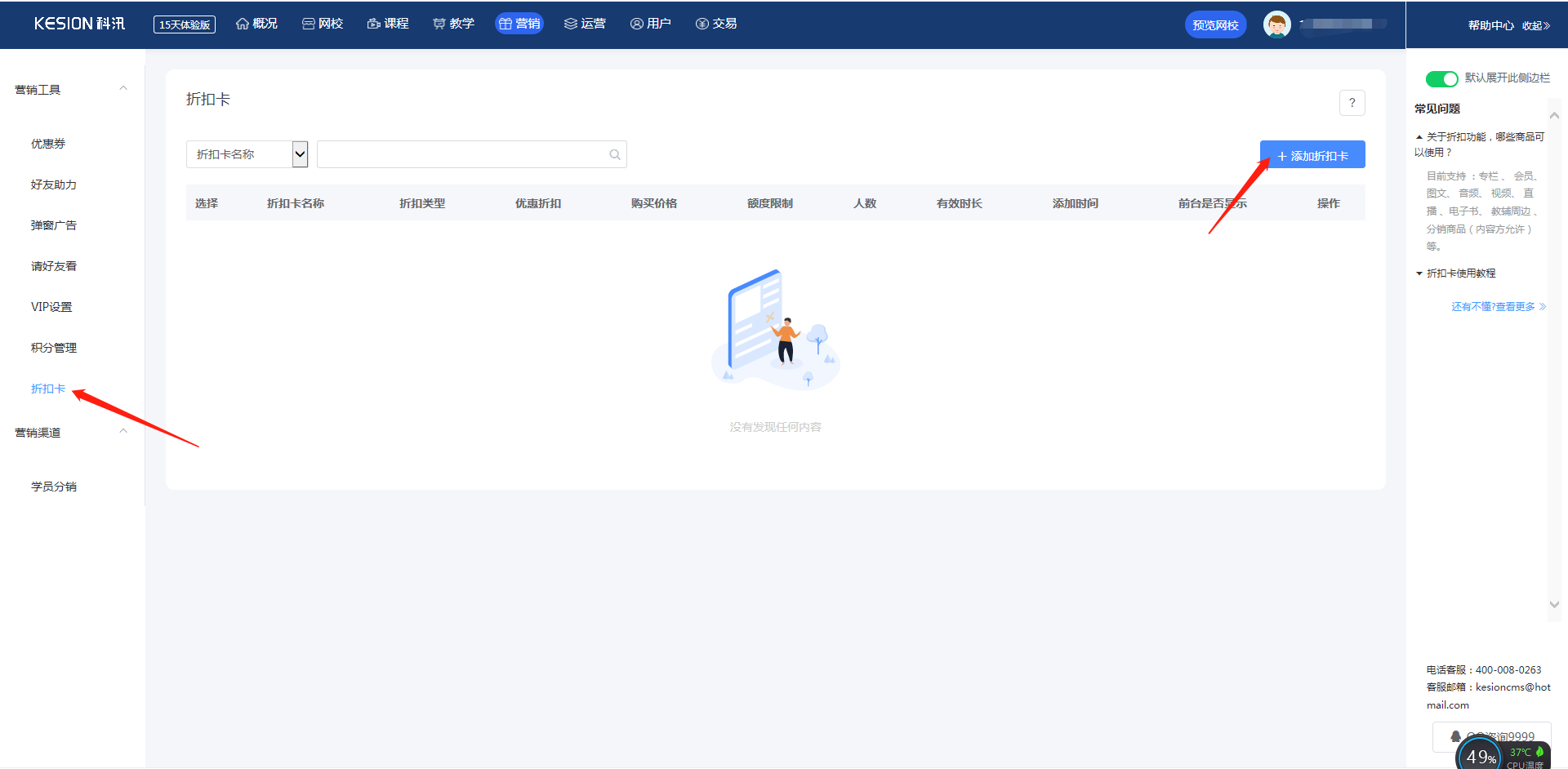Open the 网校 menu
The image size is (1568, 769).
coord(323,24)
